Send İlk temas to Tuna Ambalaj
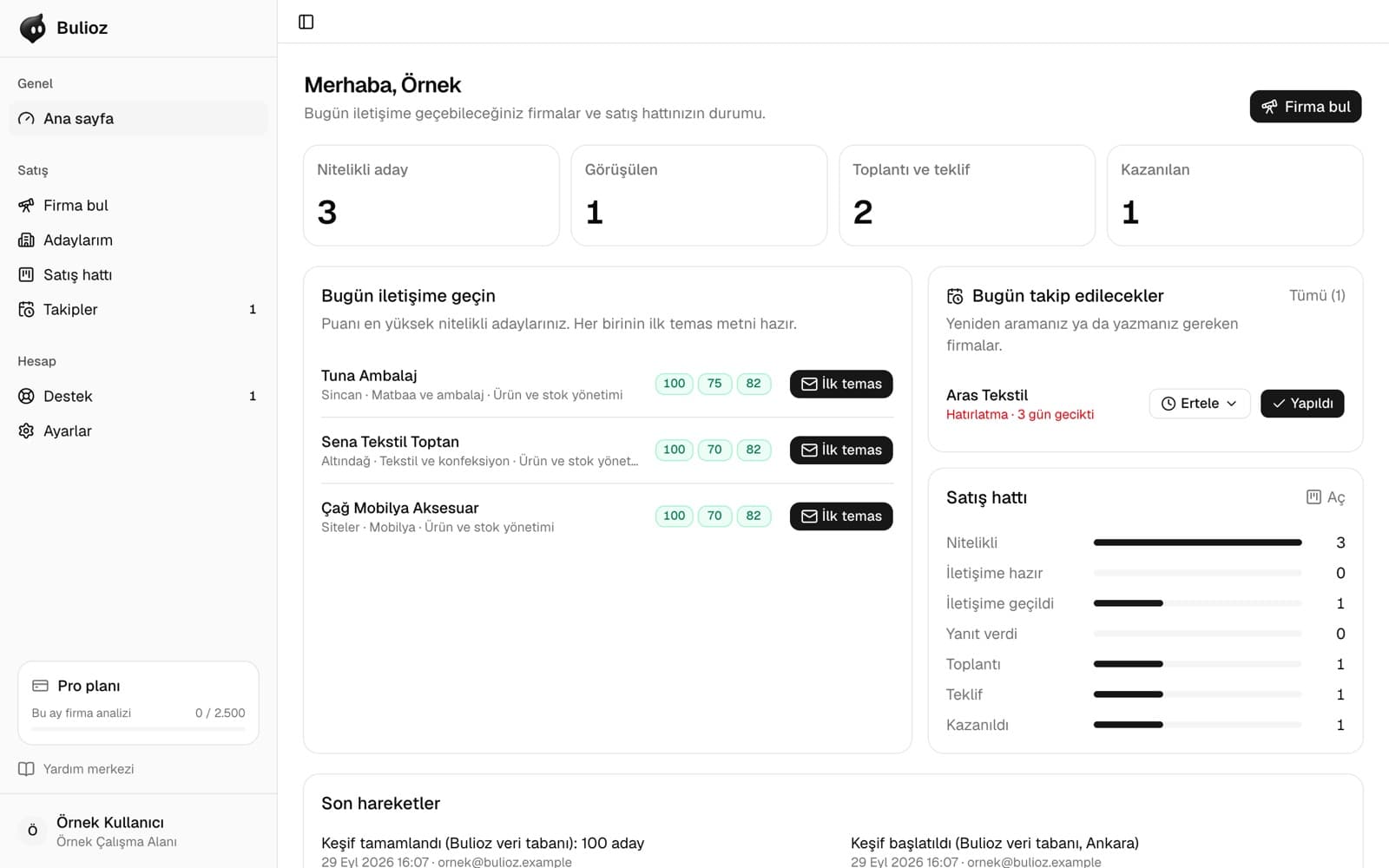This screenshot has height=868, width=1389. 841,385
